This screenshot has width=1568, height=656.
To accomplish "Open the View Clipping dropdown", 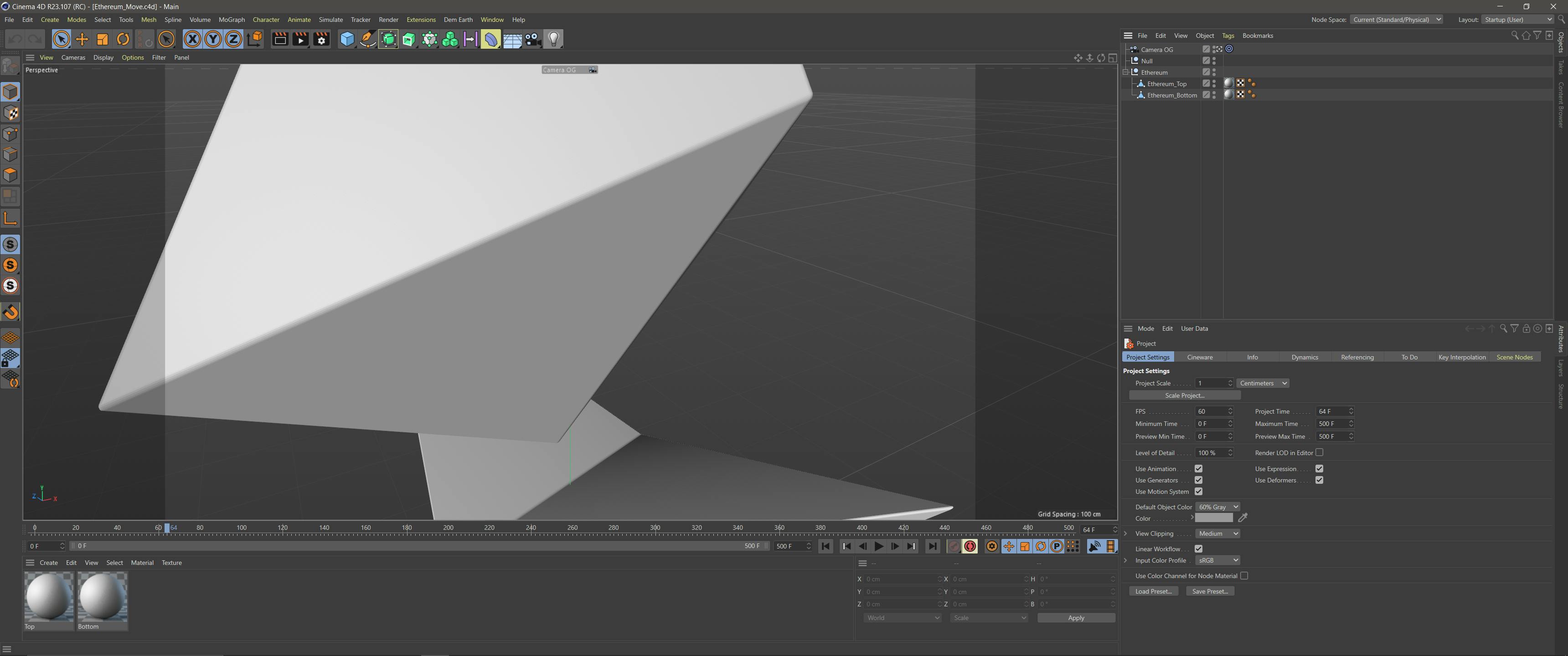I will click(x=1217, y=534).
